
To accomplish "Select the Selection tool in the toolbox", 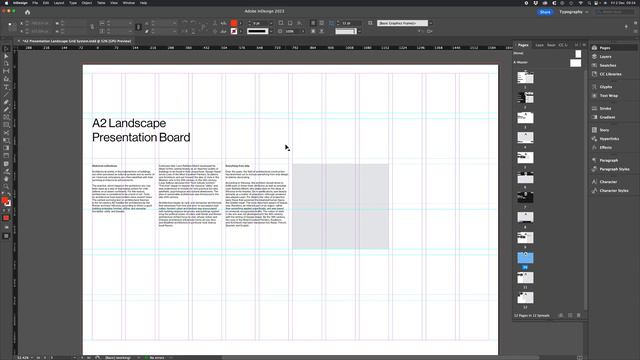I will (x=6, y=49).
